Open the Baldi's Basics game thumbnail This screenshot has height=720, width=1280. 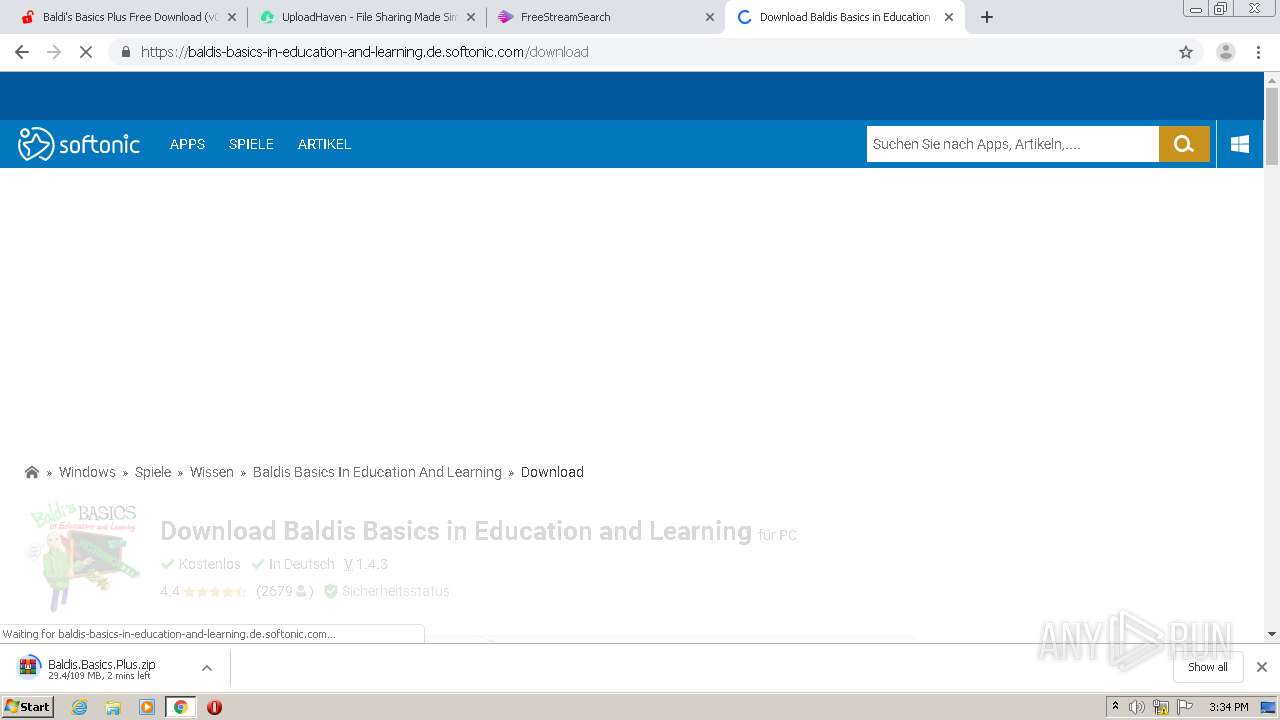(82, 555)
